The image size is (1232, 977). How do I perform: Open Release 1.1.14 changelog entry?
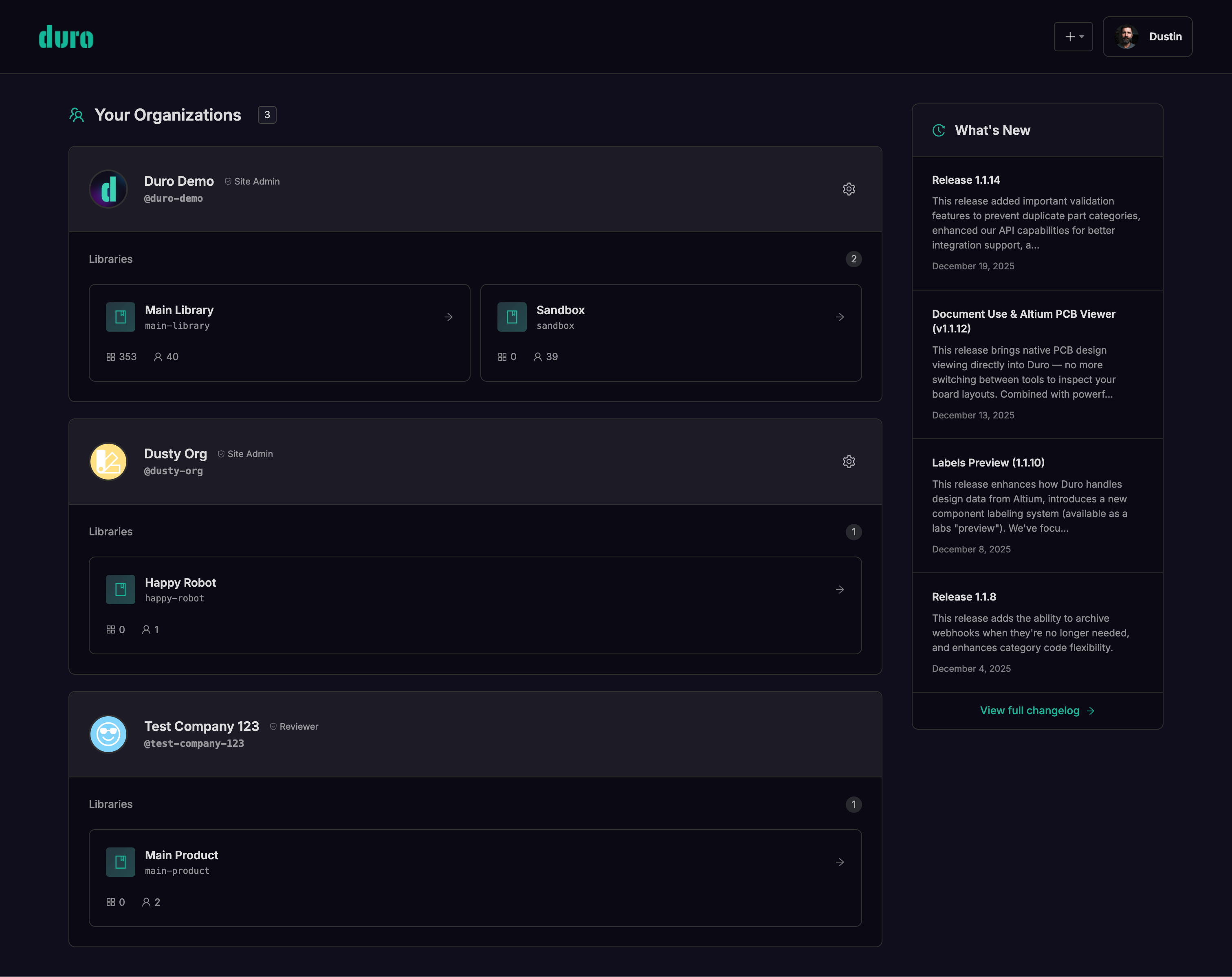(x=966, y=180)
